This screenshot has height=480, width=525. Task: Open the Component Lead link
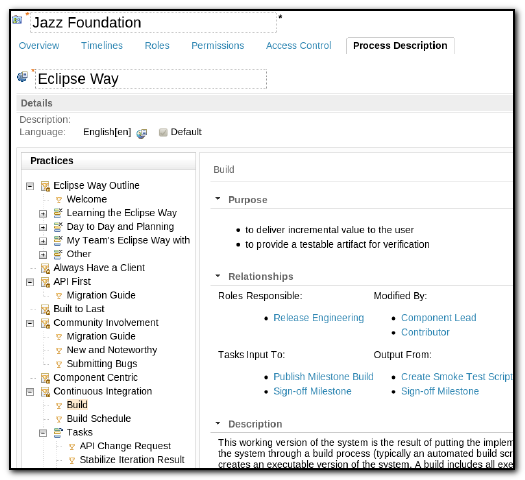(x=439, y=317)
